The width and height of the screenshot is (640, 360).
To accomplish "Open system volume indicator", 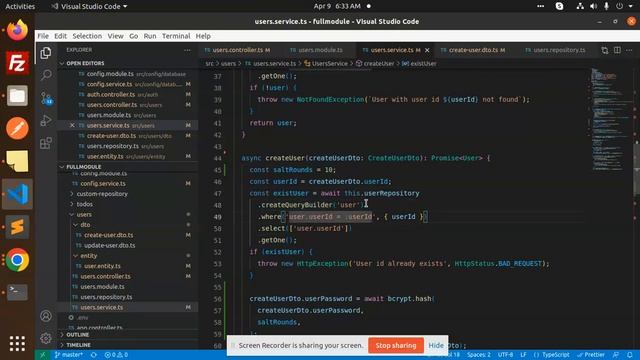I will [593, 6].
